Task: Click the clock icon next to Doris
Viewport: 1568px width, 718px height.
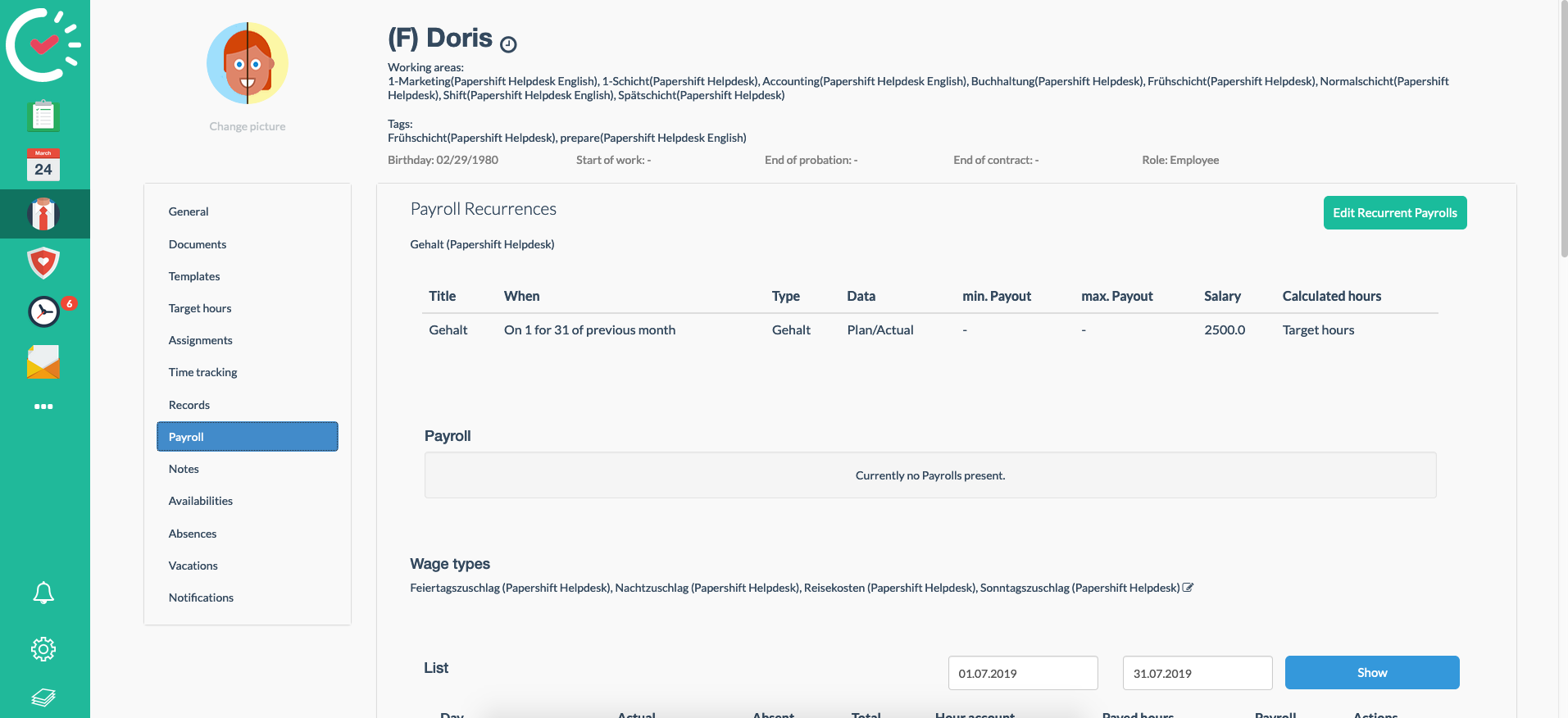Action: [508, 44]
